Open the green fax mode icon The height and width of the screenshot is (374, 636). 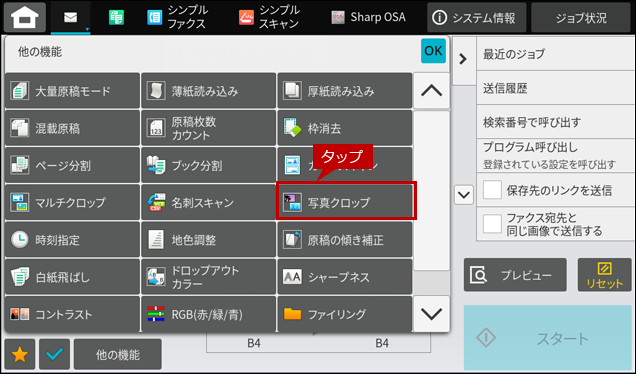pyautogui.click(x=116, y=17)
